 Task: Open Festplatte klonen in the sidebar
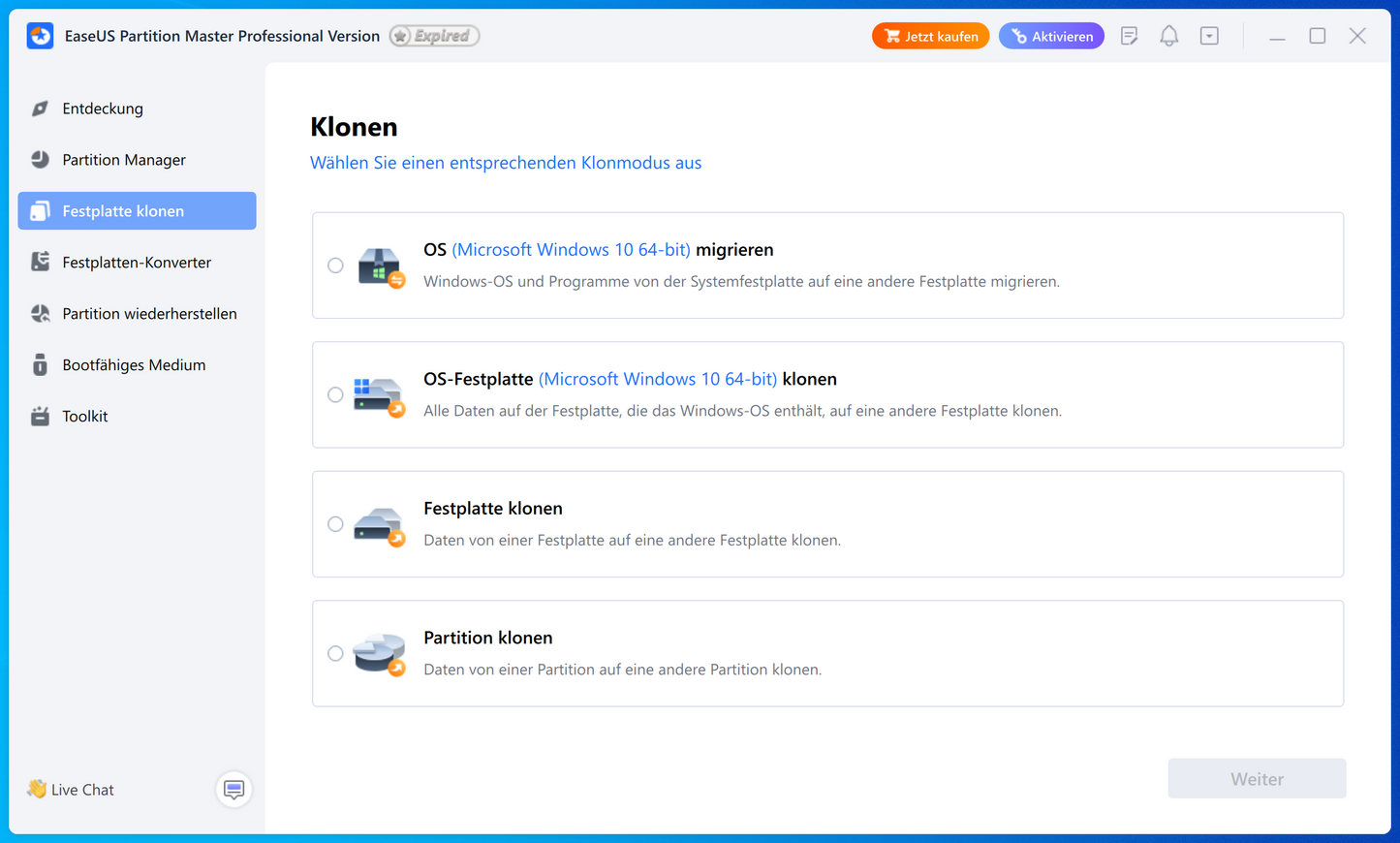(x=137, y=211)
